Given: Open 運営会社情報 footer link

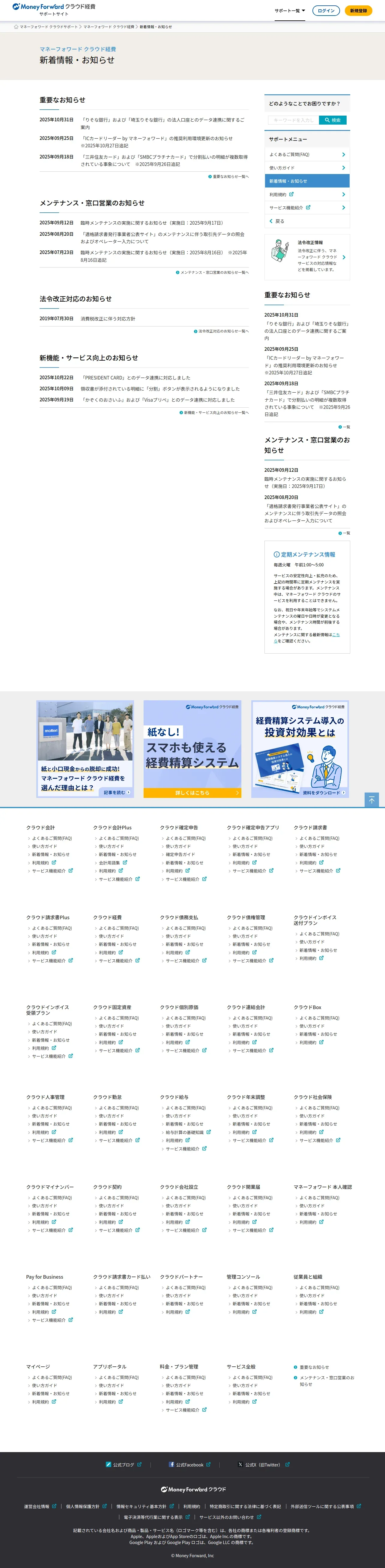Looking at the screenshot, I should (x=37, y=1507).
